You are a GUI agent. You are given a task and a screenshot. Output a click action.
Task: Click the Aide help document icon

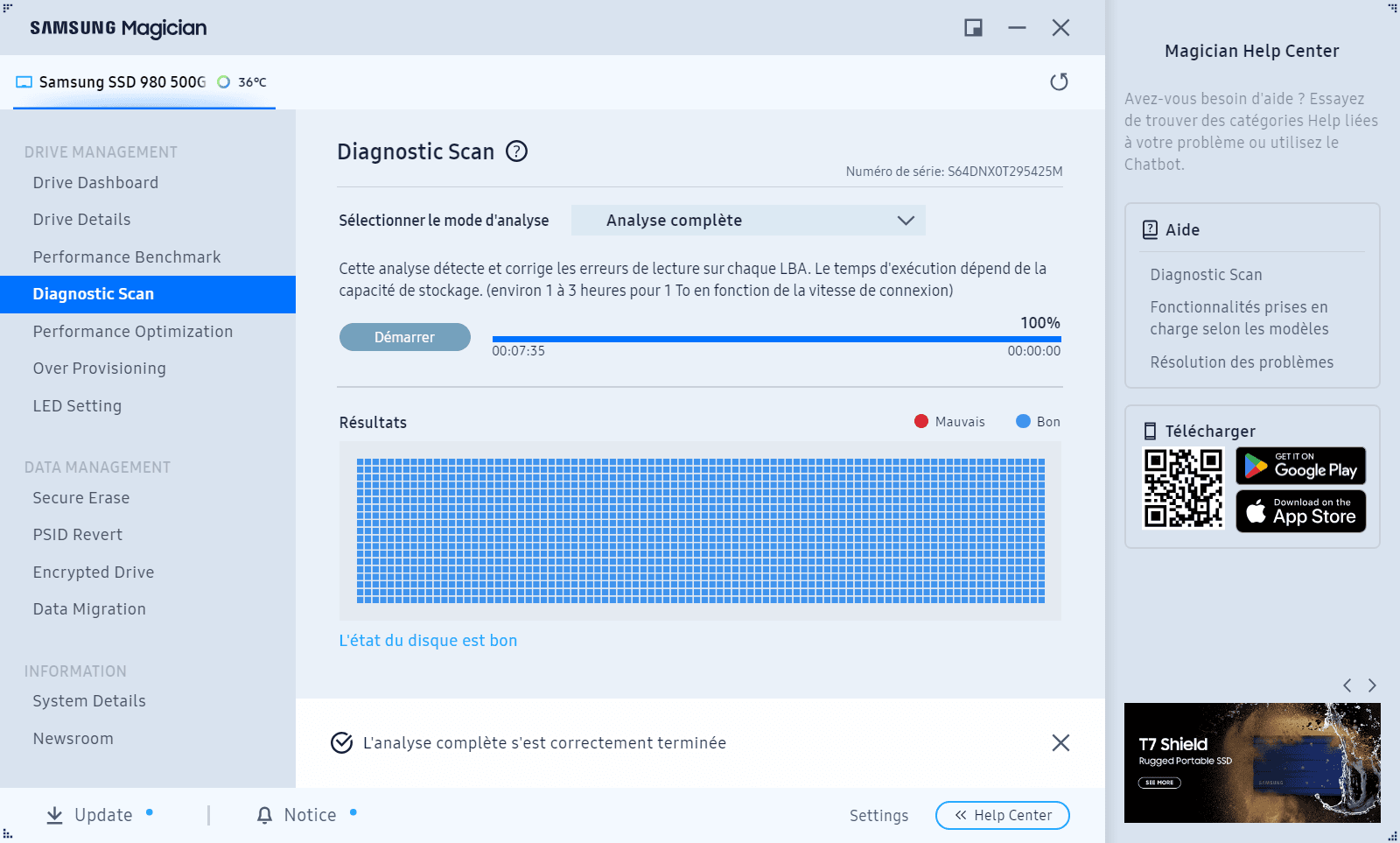pos(1150,229)
